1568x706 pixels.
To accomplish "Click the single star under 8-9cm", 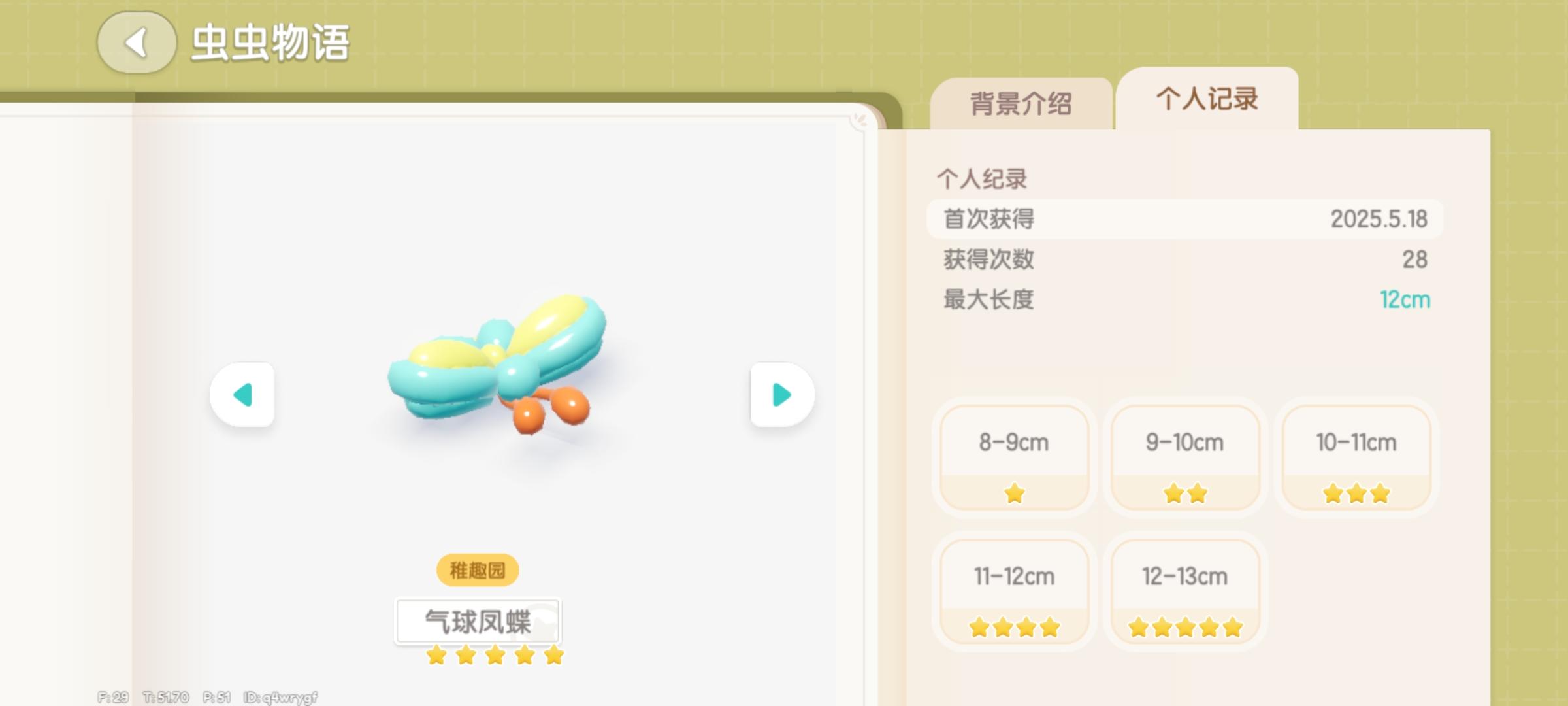I will [1015, 494].
